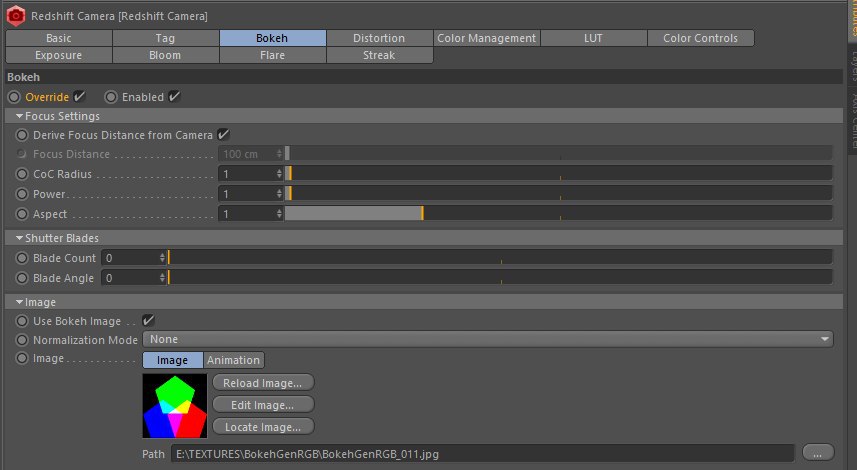
Task: Click the Blade Count stepper arrows
Action: point(162,258)
